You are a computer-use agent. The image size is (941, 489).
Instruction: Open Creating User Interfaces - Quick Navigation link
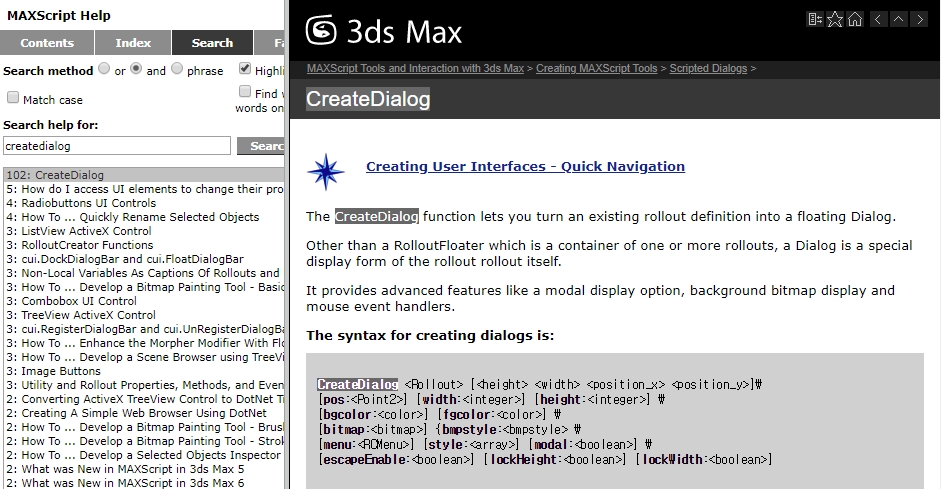tap(525, 166)
